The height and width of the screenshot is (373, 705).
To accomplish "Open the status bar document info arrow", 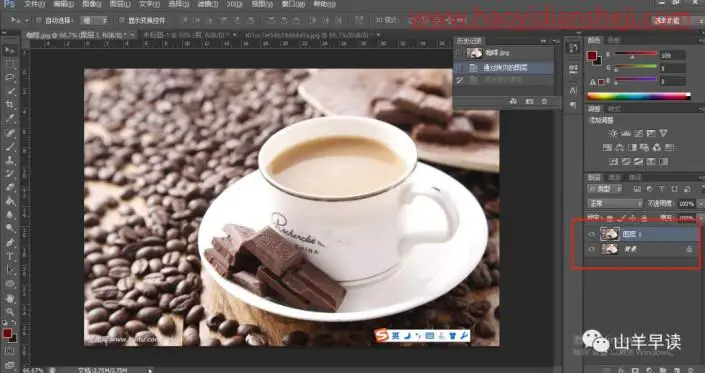I will click(150, 370).
